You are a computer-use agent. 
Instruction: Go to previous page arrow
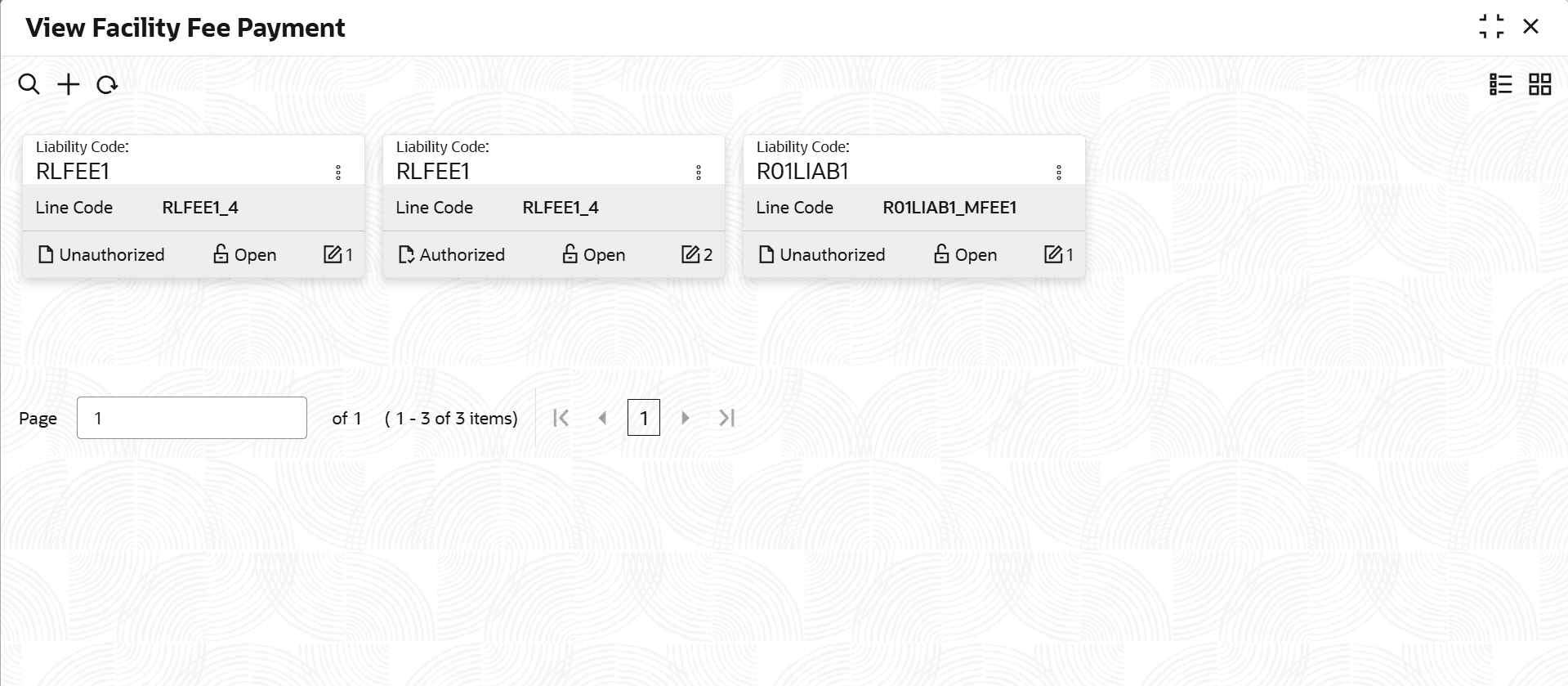(603, 418)
